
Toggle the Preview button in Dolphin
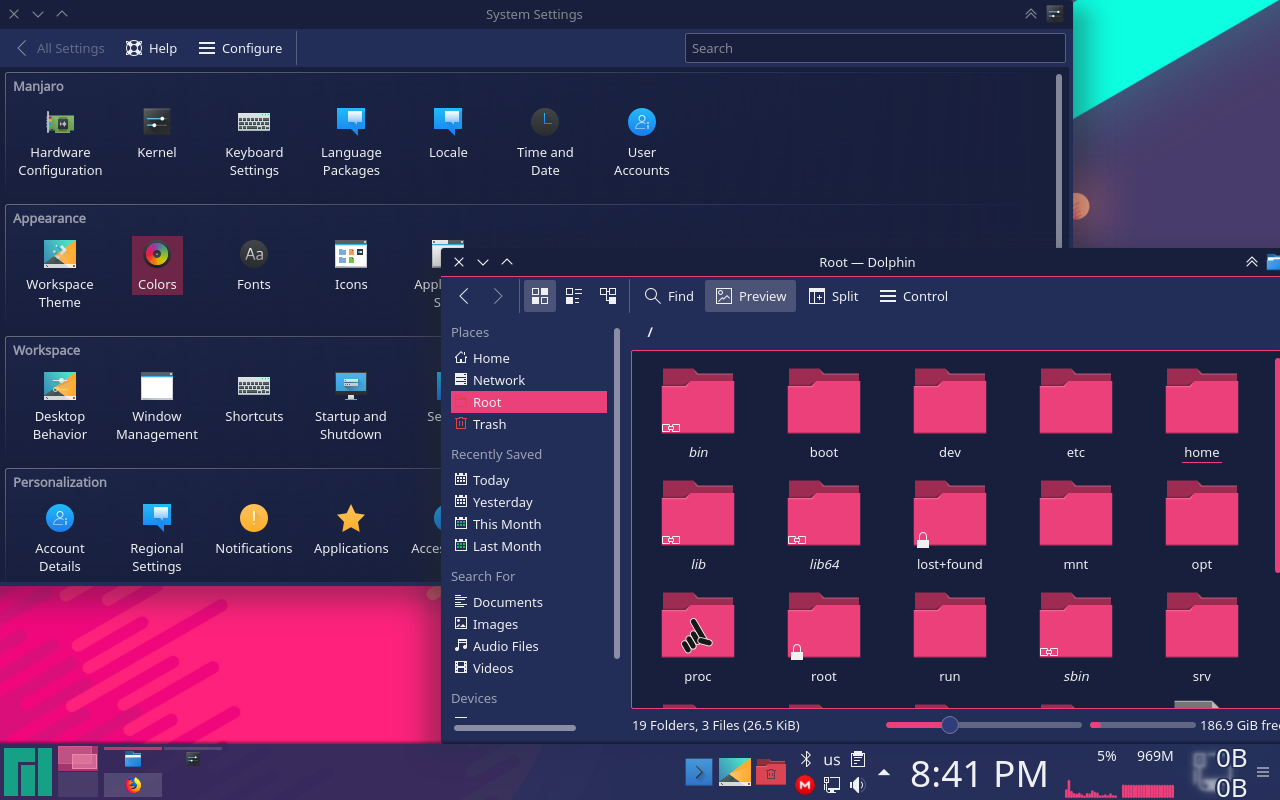751,296
